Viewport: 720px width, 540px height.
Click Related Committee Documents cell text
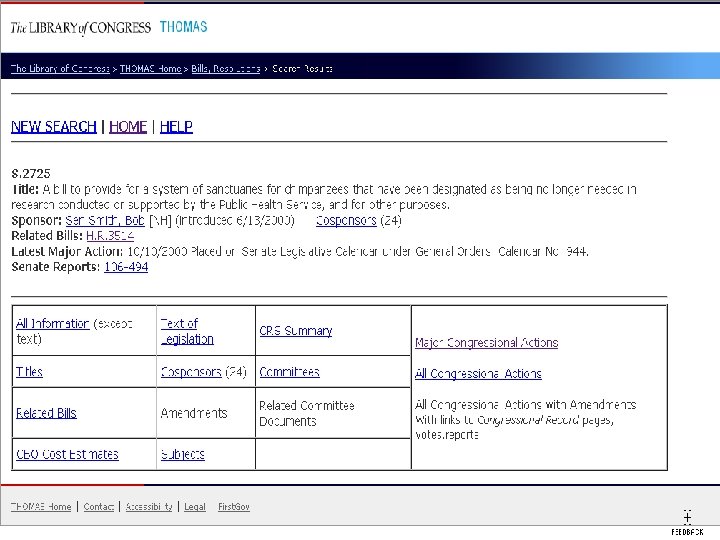tap(307, 413)
